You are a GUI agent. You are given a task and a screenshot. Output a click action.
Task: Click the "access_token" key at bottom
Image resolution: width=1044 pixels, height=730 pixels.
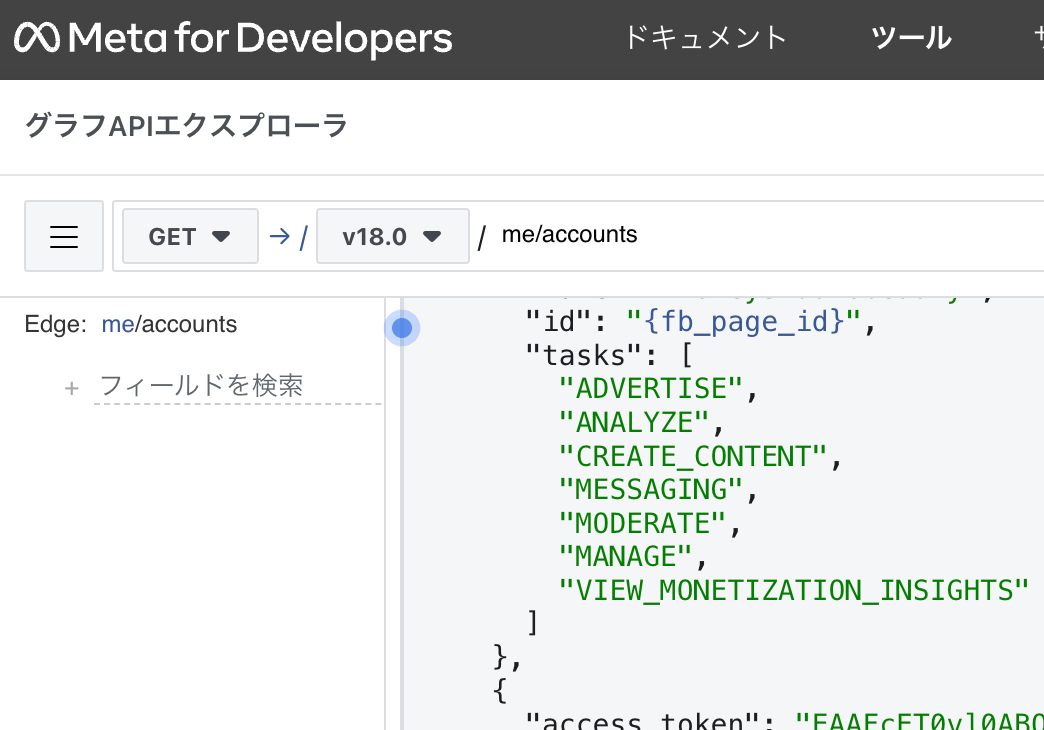pyautogui.click(x=642, y=721)
